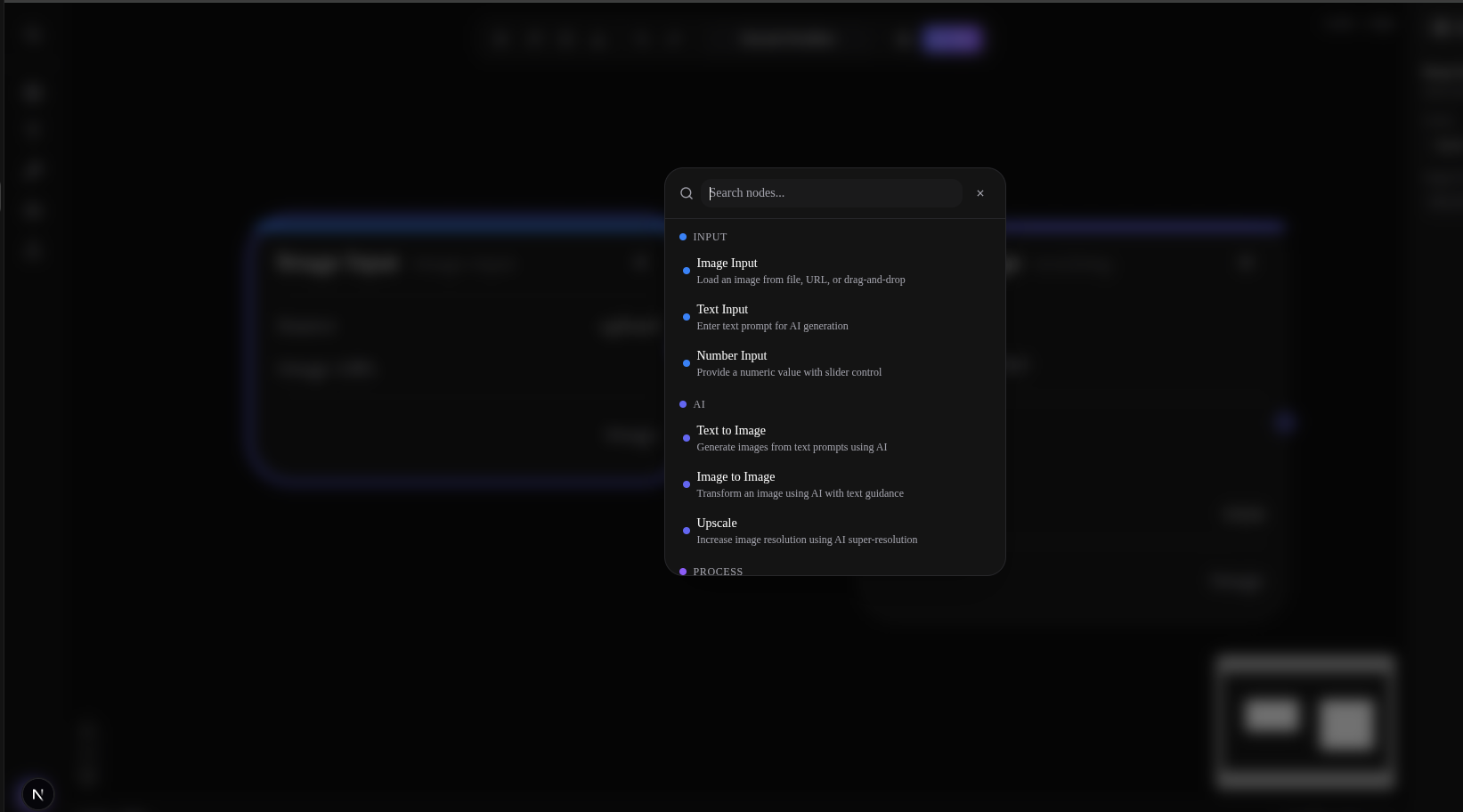This screenshot has height=812, width=1463.
Task: Click the magnifier icon beside Search nodes
Action: 687,193
